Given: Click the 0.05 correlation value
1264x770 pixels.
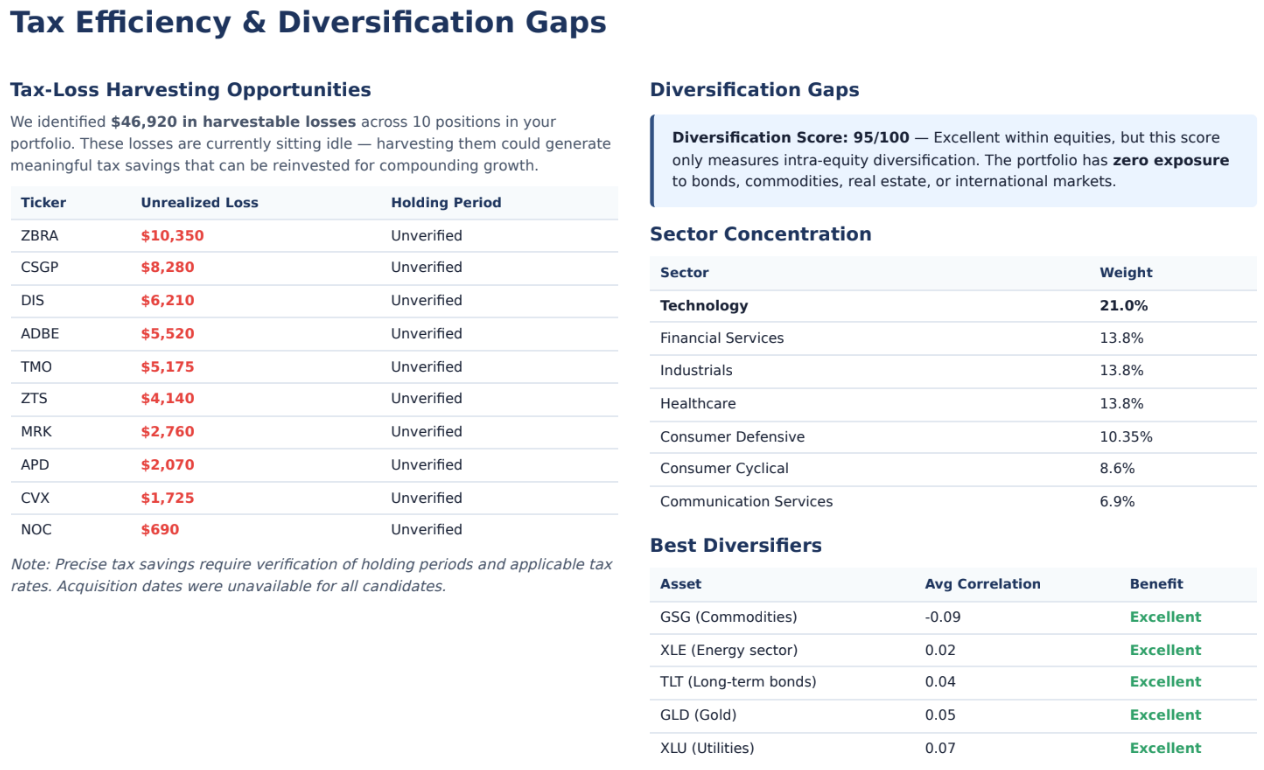Looking at the screenshot, I should (940, 715).
